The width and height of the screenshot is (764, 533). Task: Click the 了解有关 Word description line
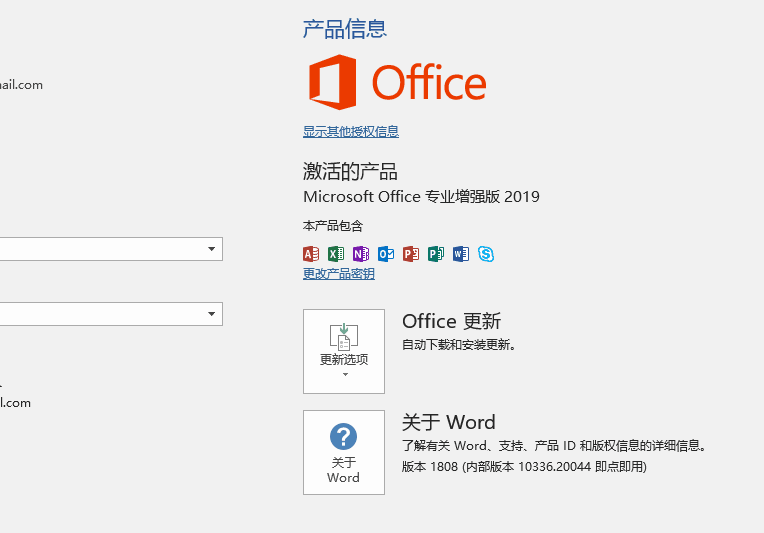point(554,446)
